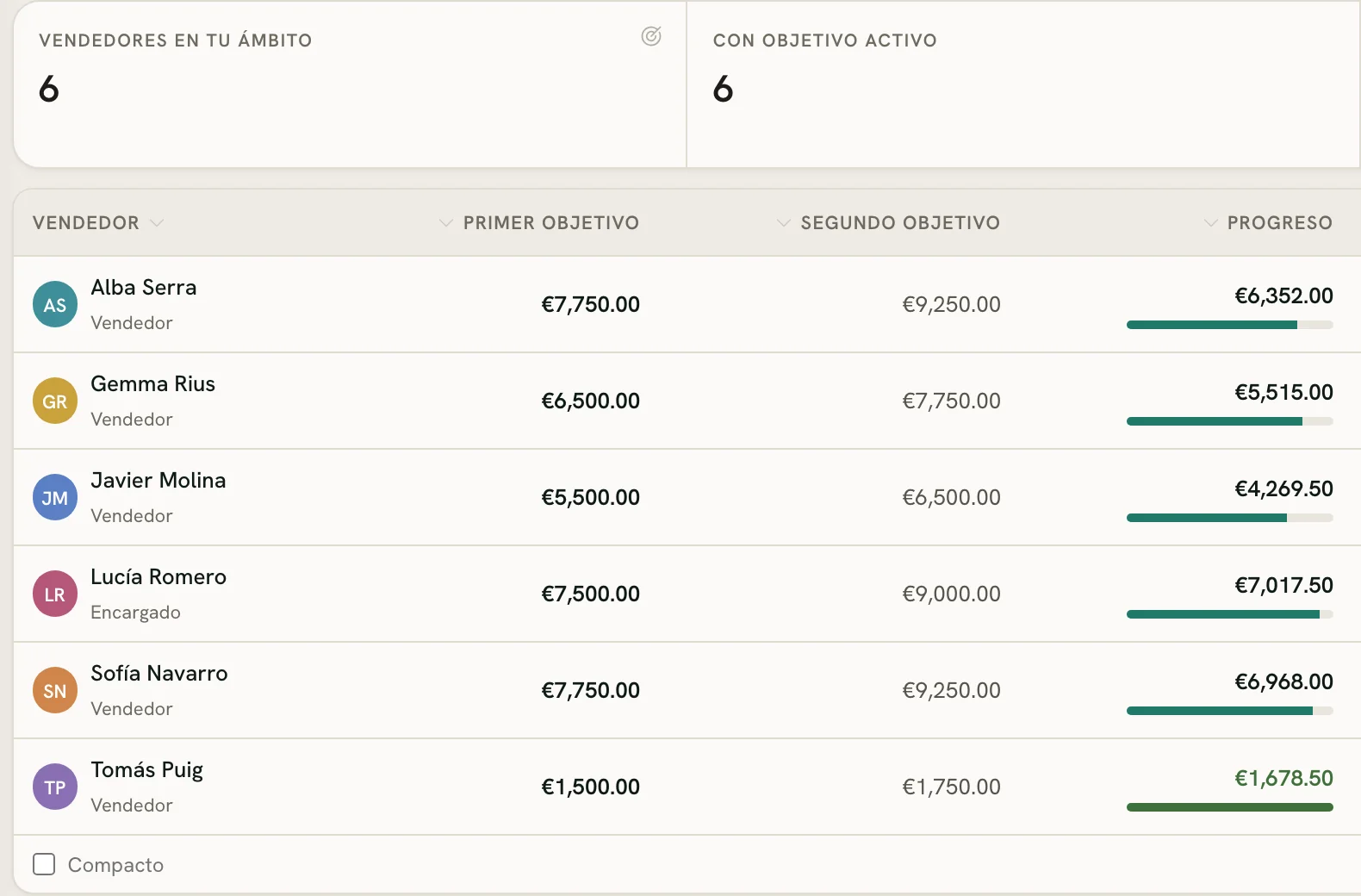Click Sofía Navarro's progress bar

point(1230,711)
